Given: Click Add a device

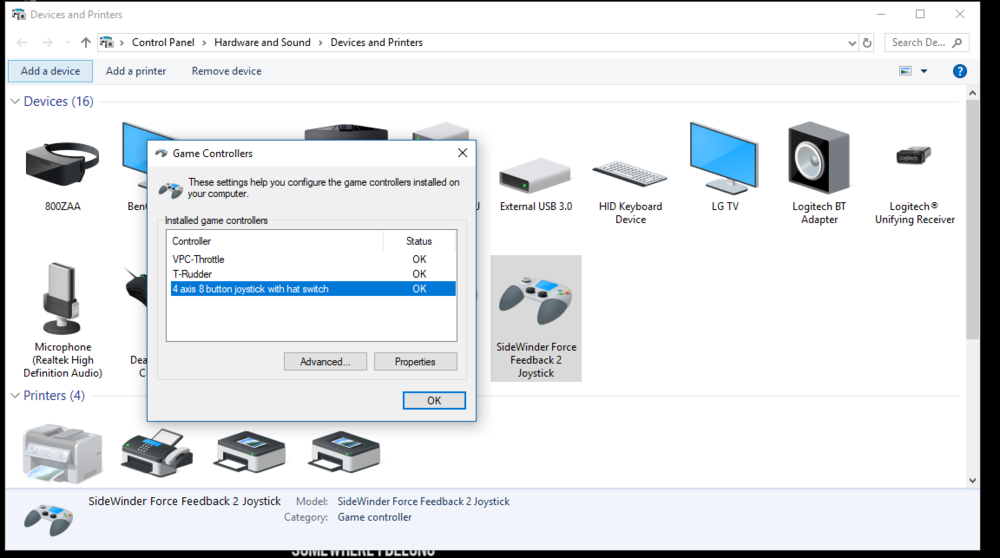Looking at the screenshot, I should pos(50,71).
